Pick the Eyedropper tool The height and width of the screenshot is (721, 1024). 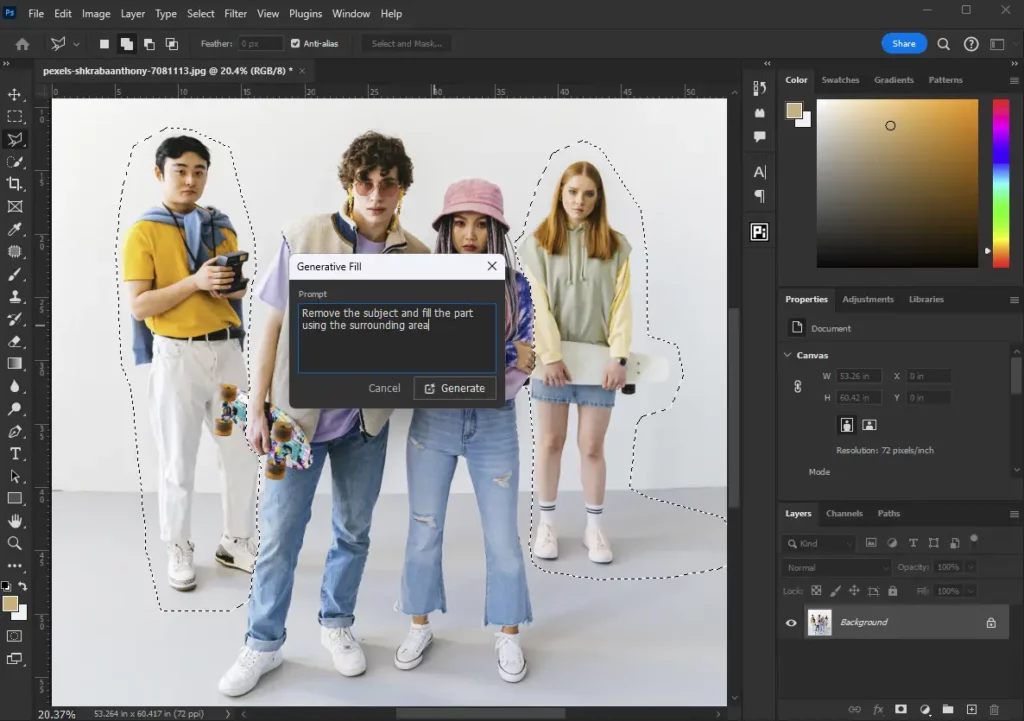(15, 230)
